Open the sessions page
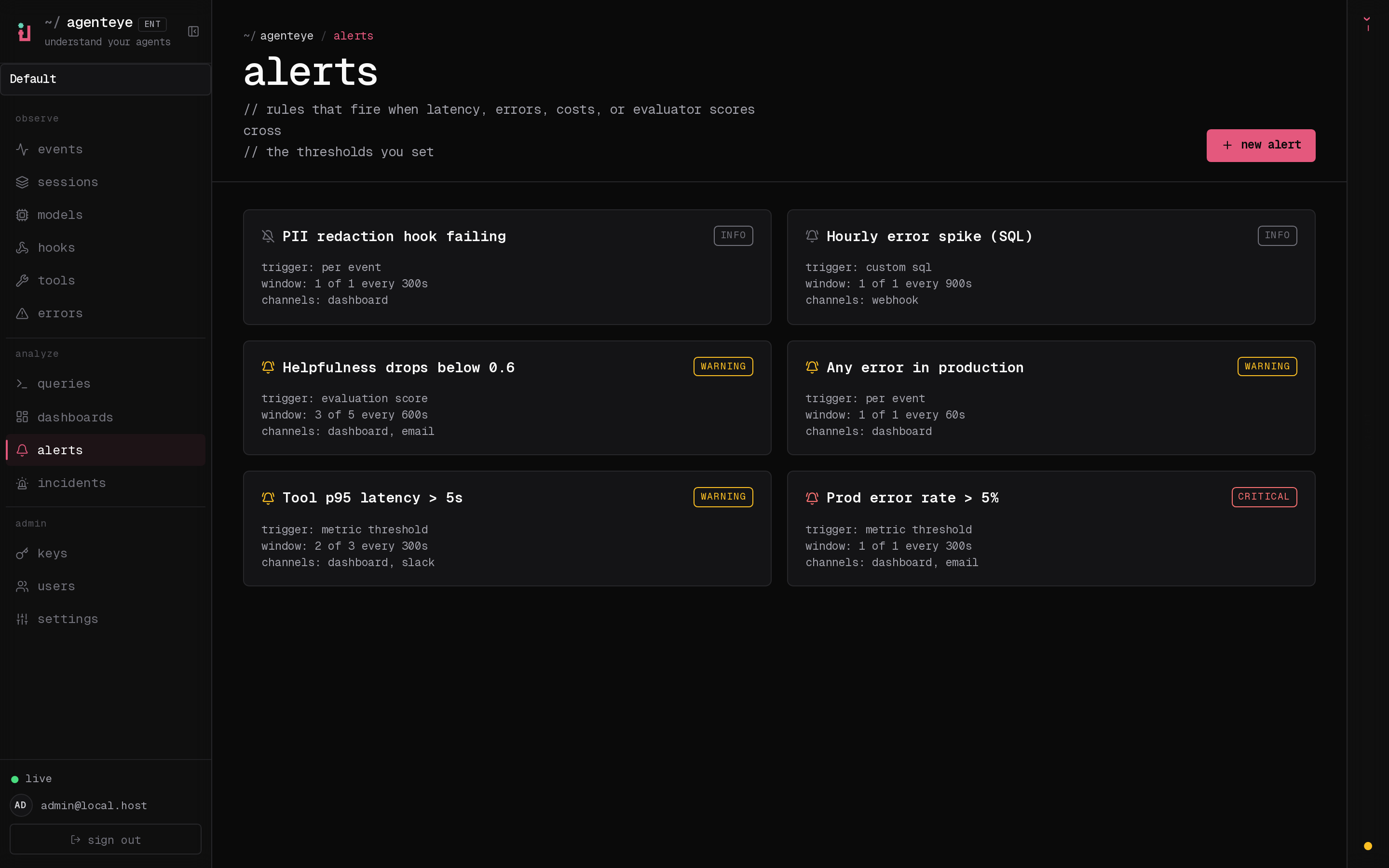 pos(106,182)
